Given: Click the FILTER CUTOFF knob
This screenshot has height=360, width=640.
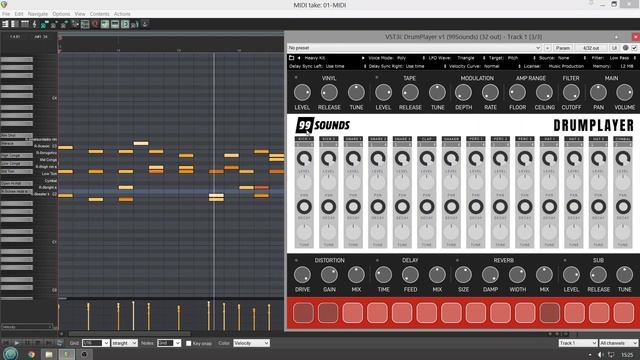Looking at the screenshot, I should 571,93.
